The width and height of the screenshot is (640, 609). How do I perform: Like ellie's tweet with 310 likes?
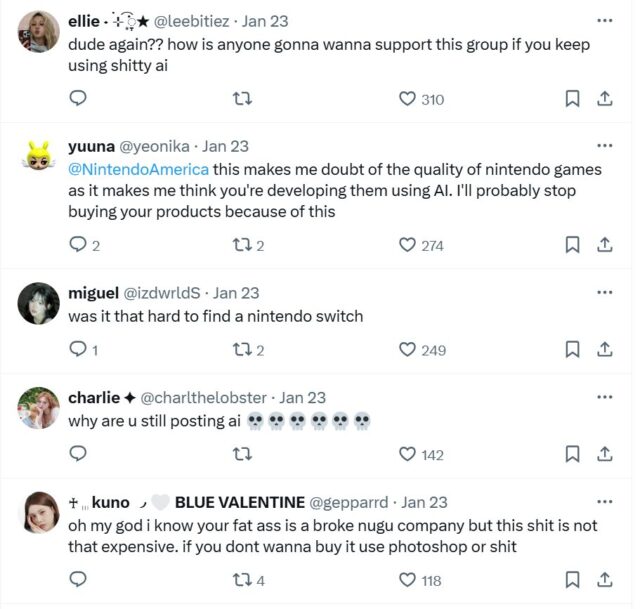point(408,99)
